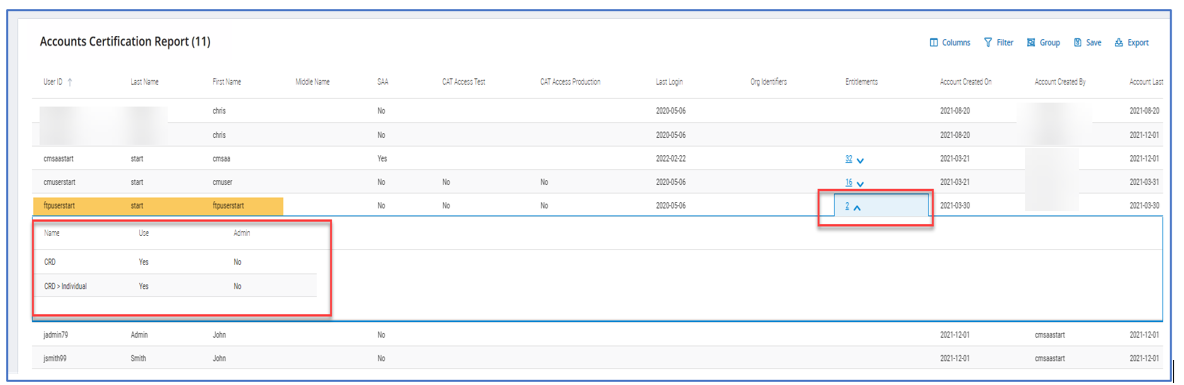Click the CAT Access Test header
The width and height of the screenshot is (1184, 385).
(x=464, y=81)
